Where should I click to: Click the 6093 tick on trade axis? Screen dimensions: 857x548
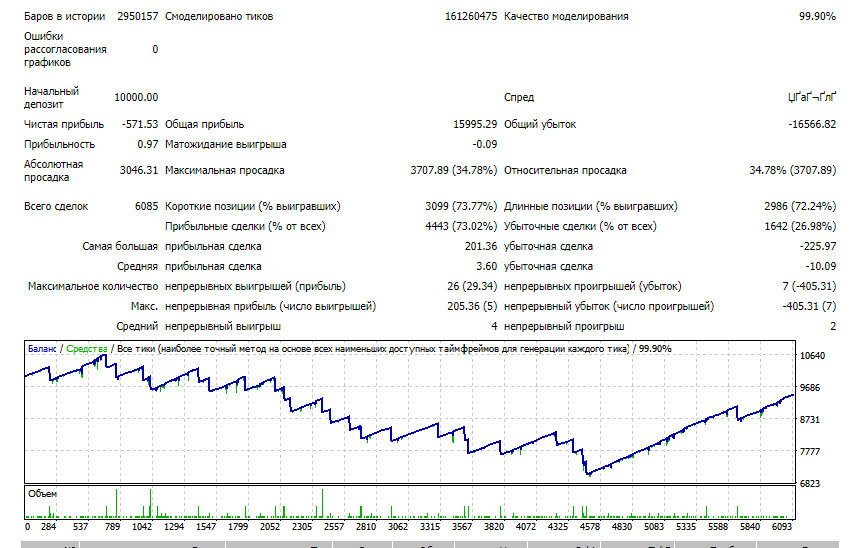tap(782, 527)
